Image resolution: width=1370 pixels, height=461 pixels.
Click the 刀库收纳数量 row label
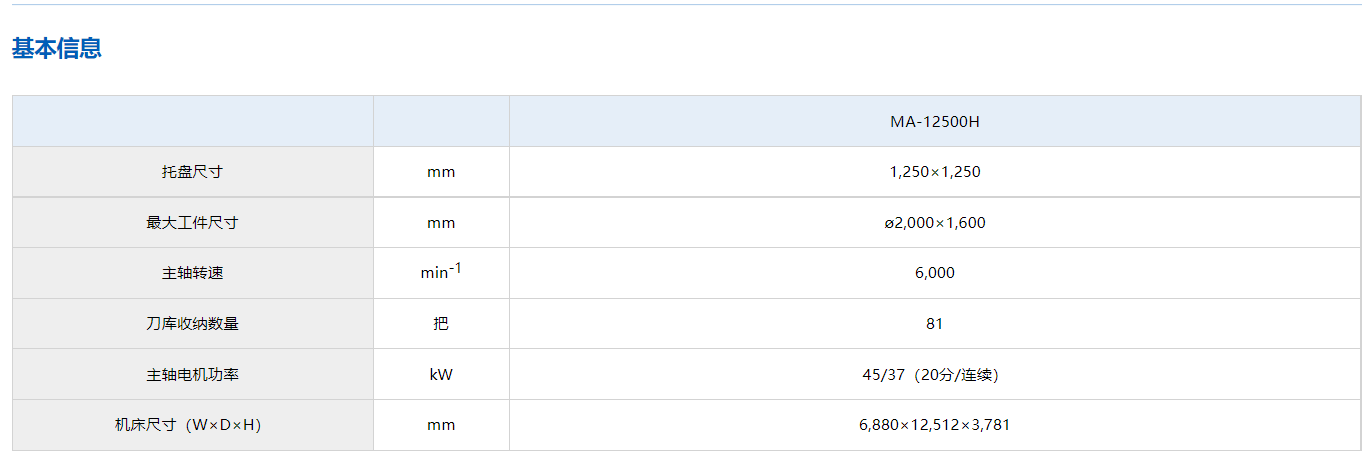coord(192,324)
